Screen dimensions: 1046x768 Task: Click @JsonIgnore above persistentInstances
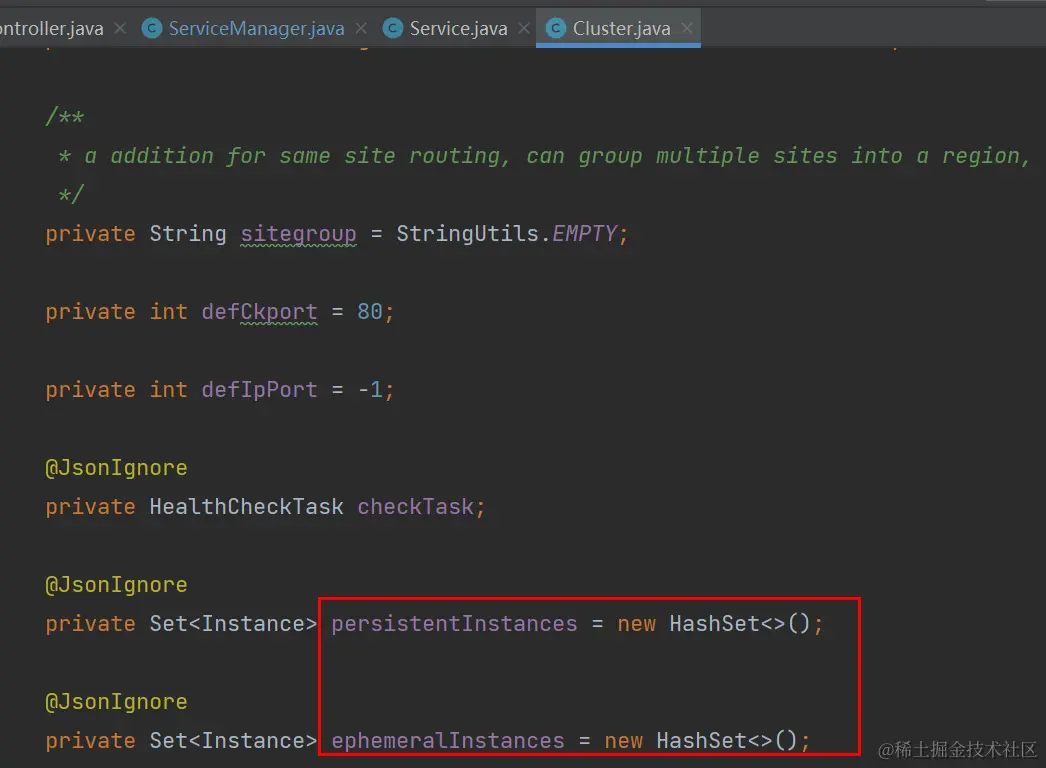click(x=116, y=585)
